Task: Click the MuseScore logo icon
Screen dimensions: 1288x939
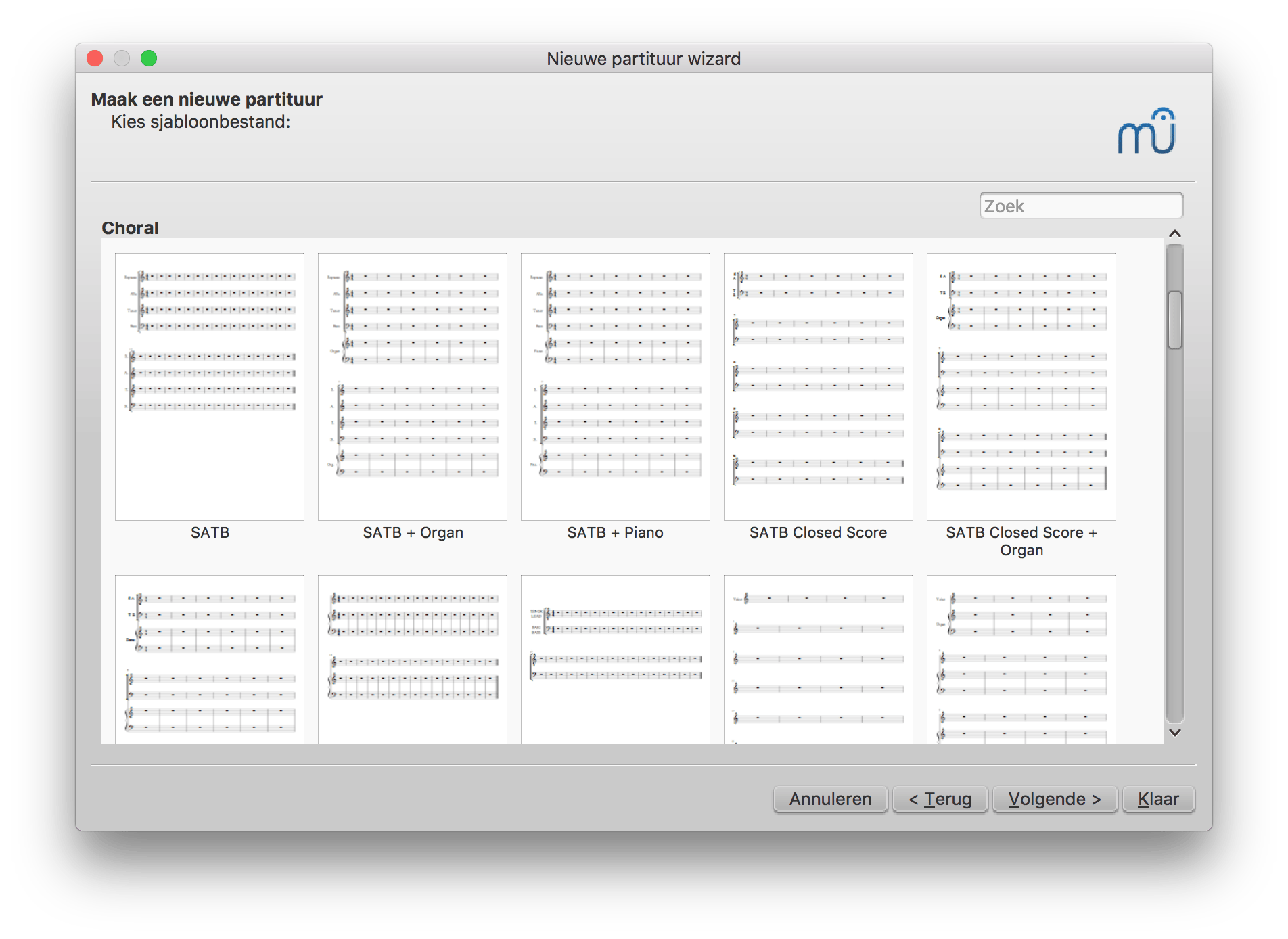Action: pyautogui.click(x=1147, y=131)
